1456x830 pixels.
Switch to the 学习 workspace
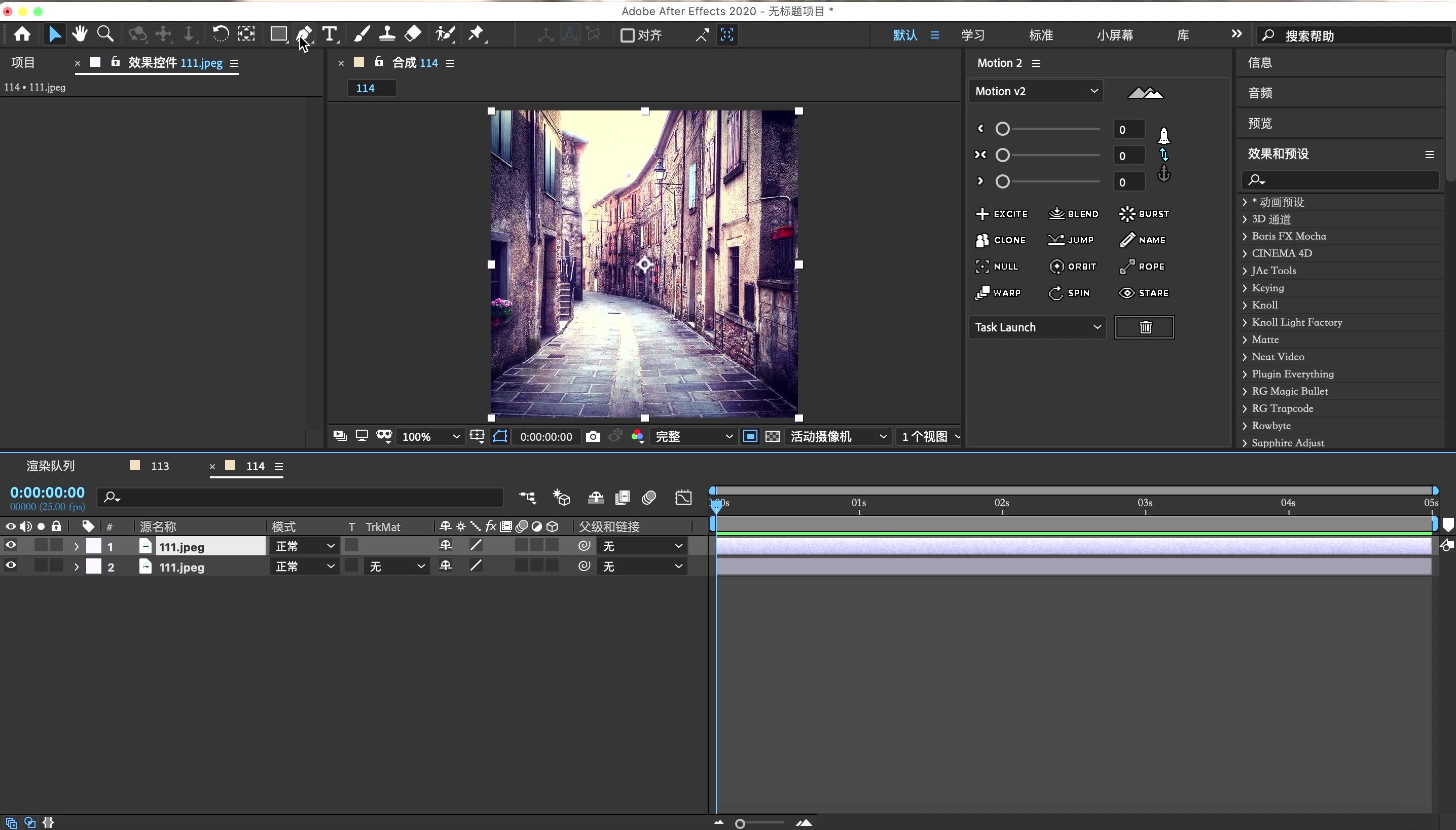[x=973, y=35]
